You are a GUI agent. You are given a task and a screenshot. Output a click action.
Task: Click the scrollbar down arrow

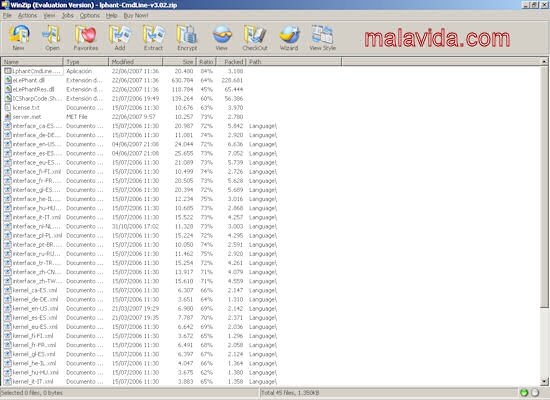coord(544,381)
